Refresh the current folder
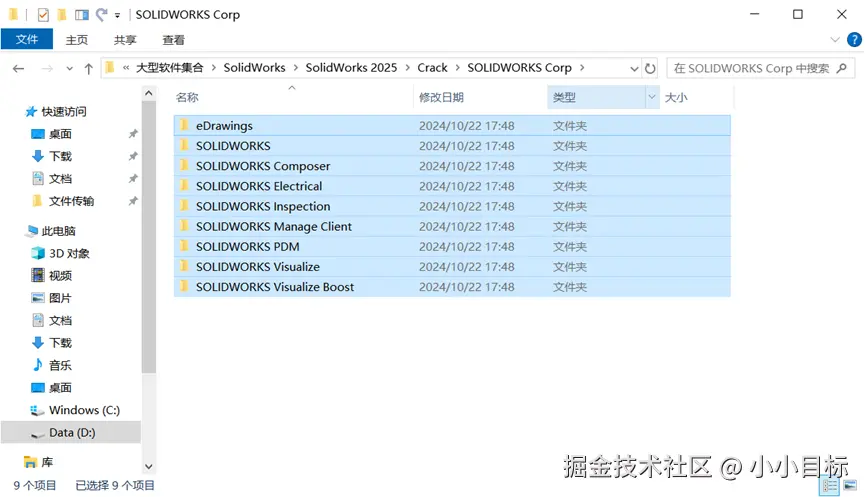Viewport: 865px width, 497px height. pos(650,68)
